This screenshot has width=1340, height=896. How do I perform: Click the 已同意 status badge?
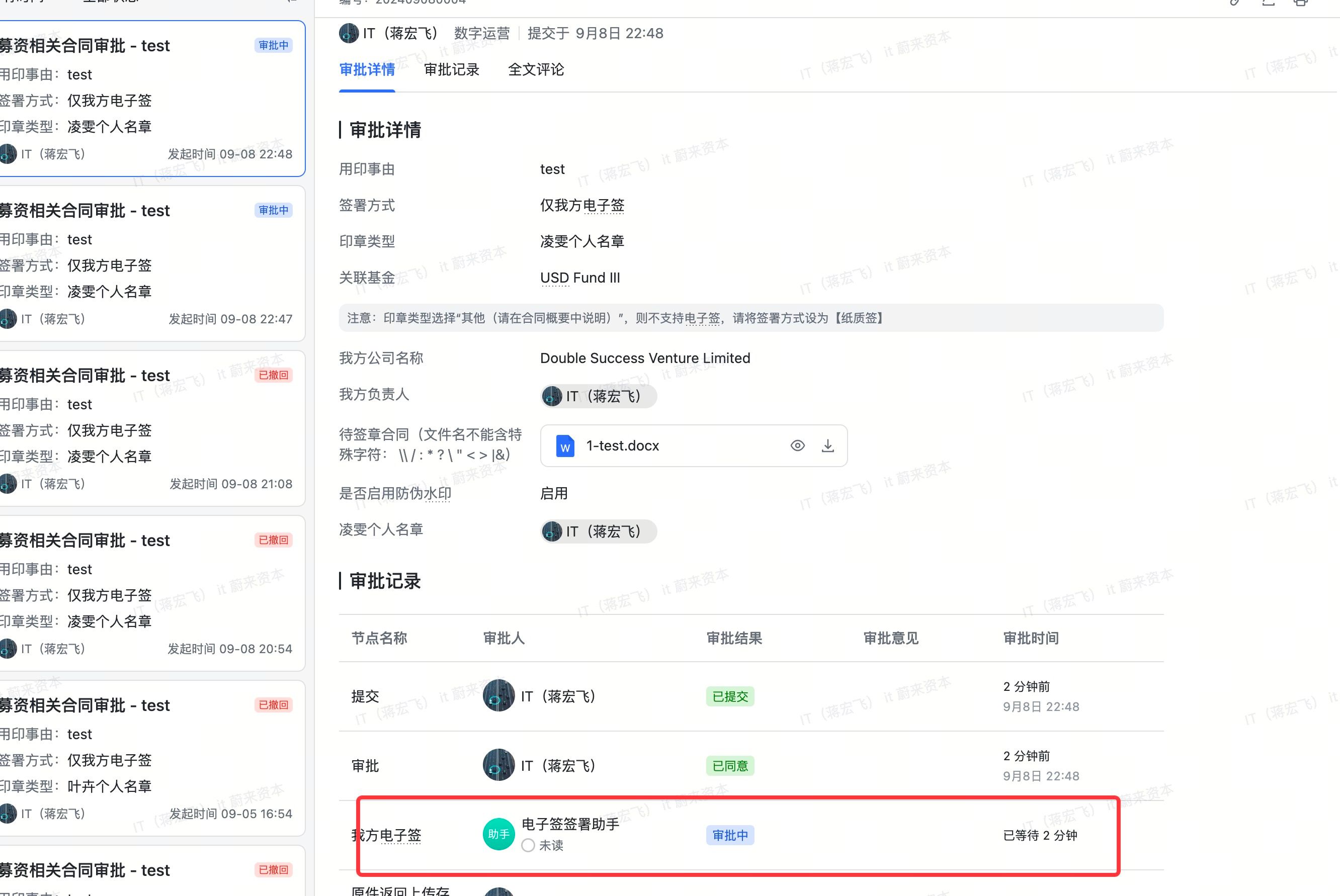click(730, 766)
